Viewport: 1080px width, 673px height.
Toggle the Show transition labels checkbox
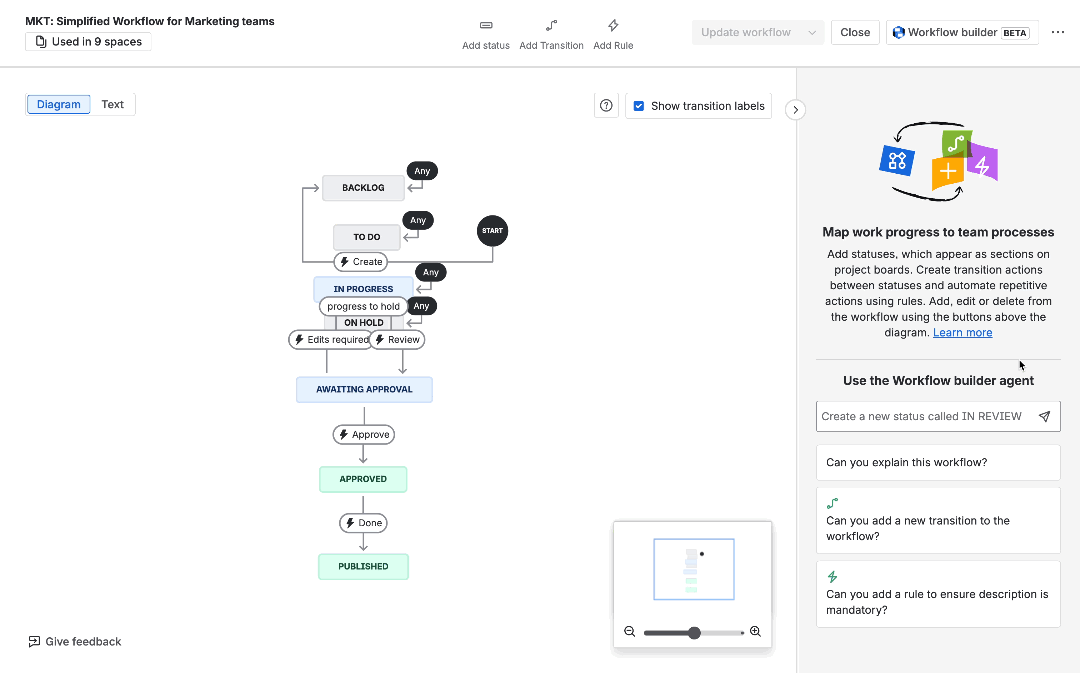[639, 106]
